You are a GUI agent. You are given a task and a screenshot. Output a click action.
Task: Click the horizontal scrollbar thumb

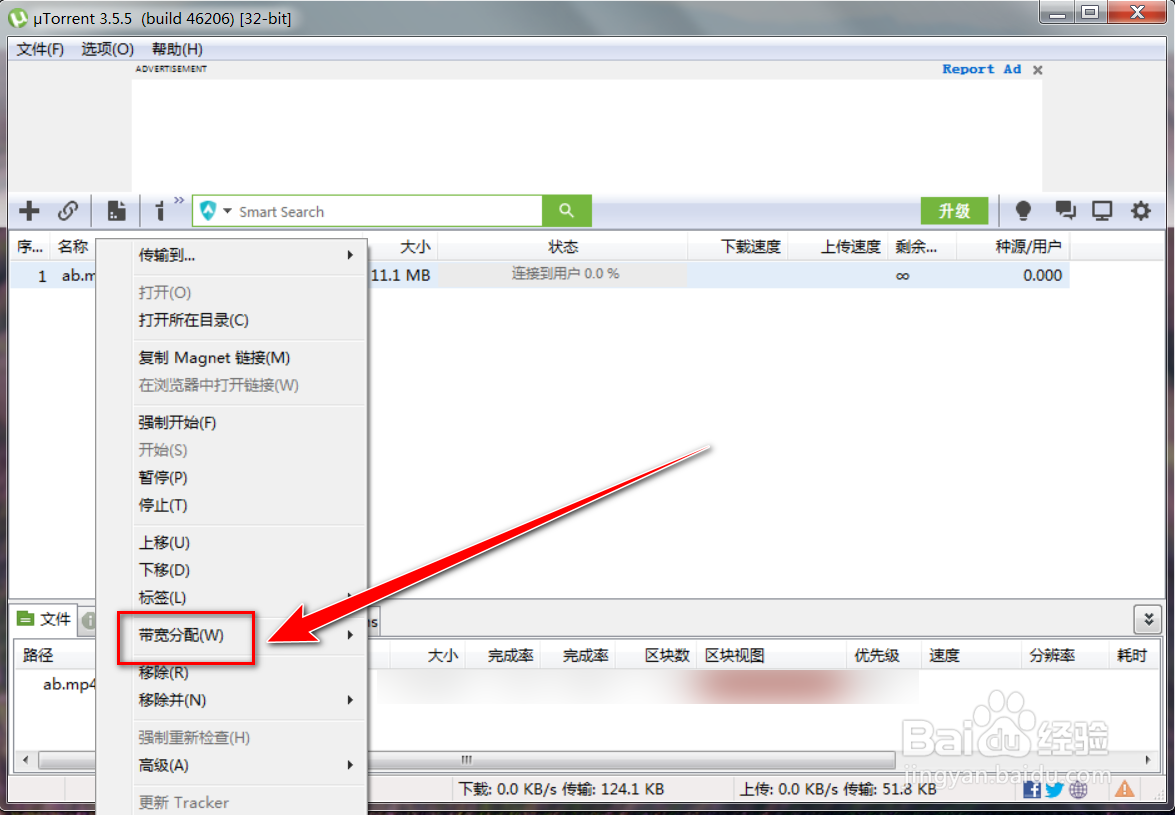coord(468,760)
